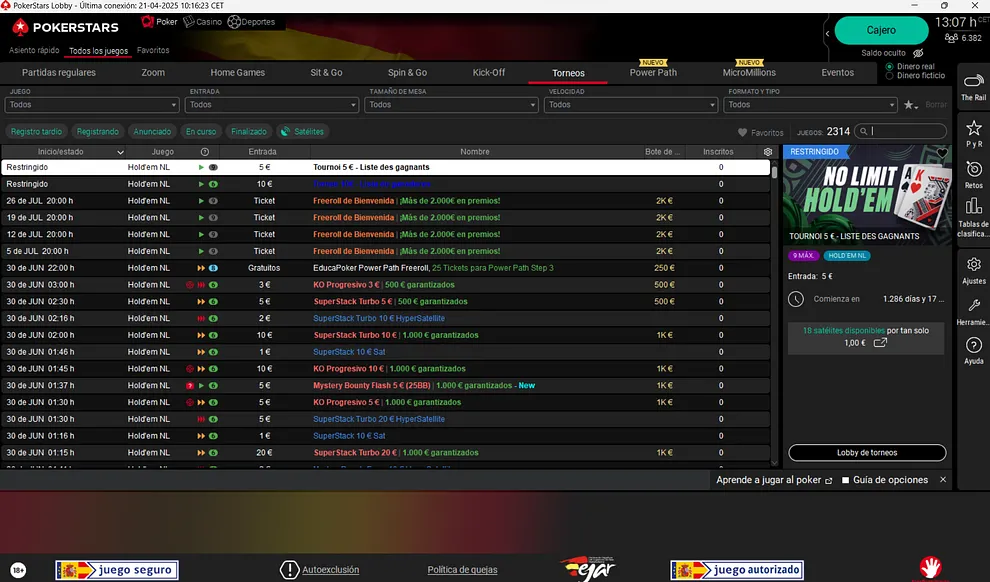Toggle the Registro tardío filter

click(37, 131)
